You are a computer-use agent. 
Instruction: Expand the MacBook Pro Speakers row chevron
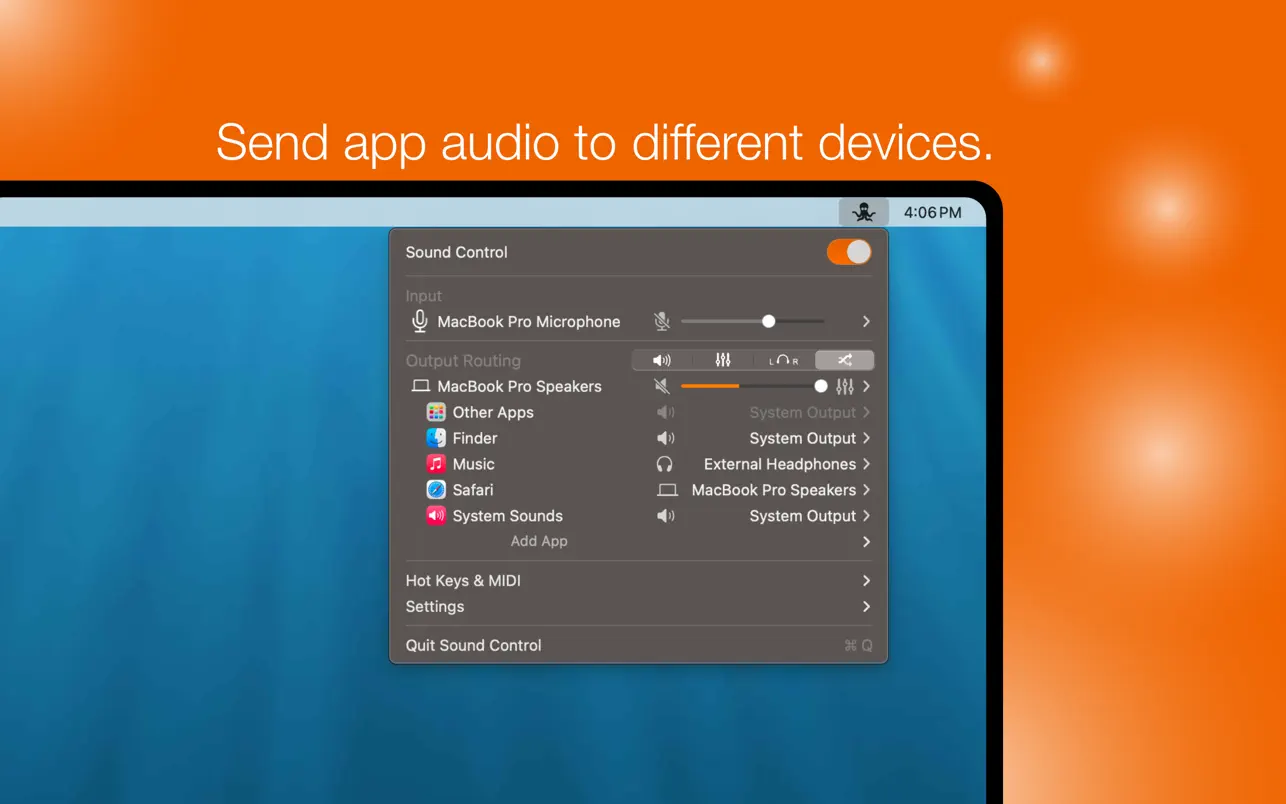tap(866, 386)
